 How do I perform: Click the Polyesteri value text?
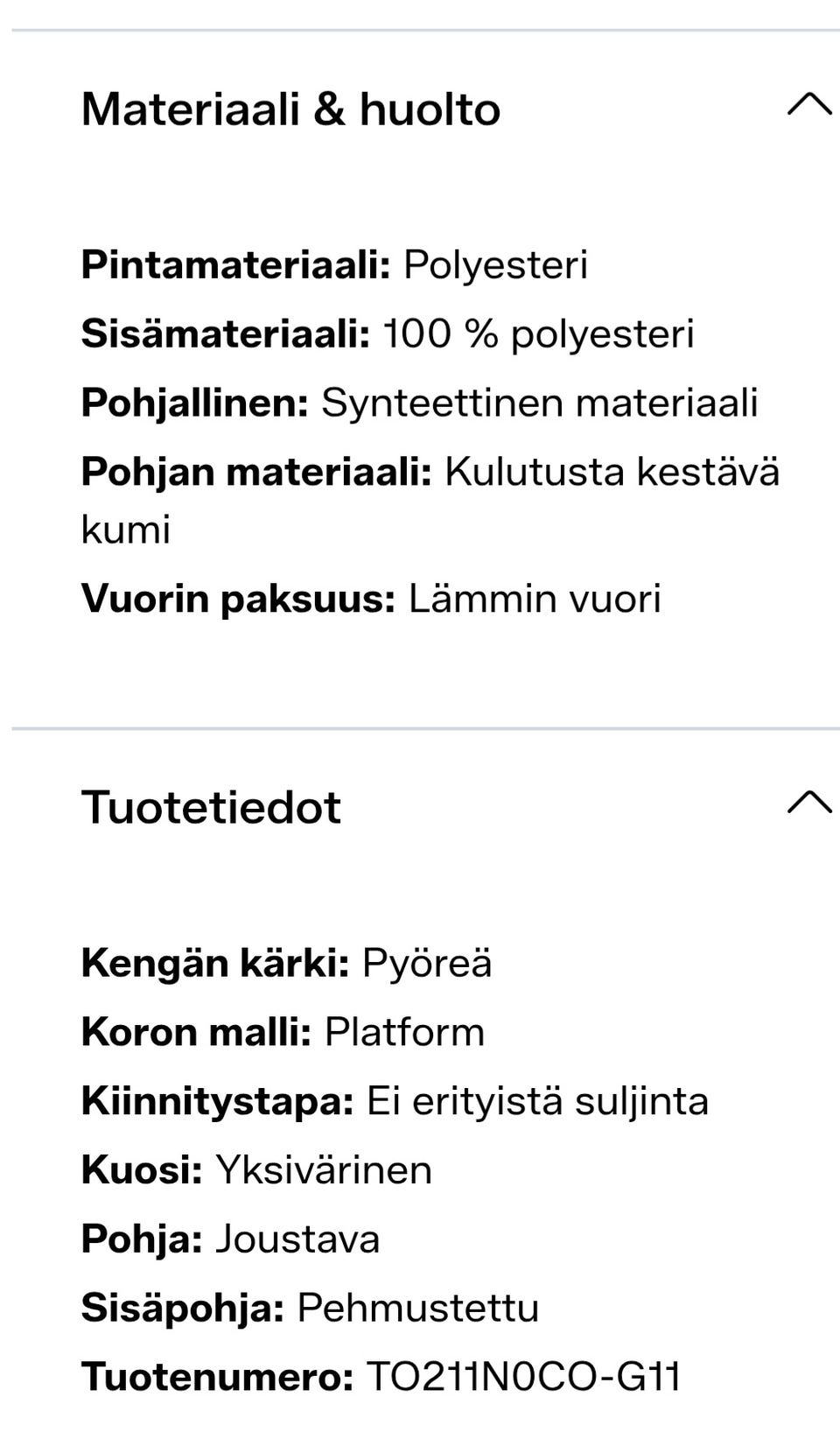tap(496, 265)
